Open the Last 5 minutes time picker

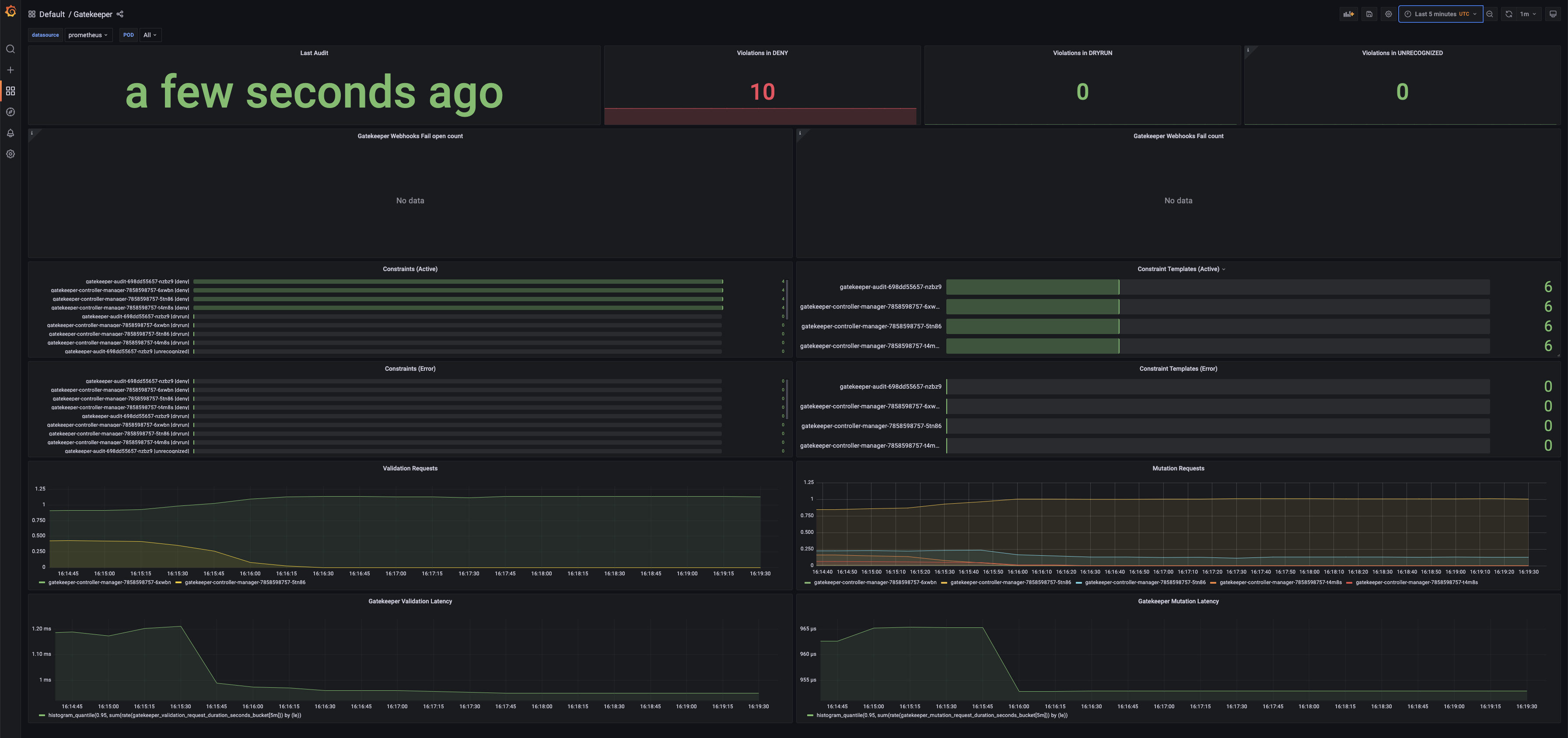pos(1440,14)
